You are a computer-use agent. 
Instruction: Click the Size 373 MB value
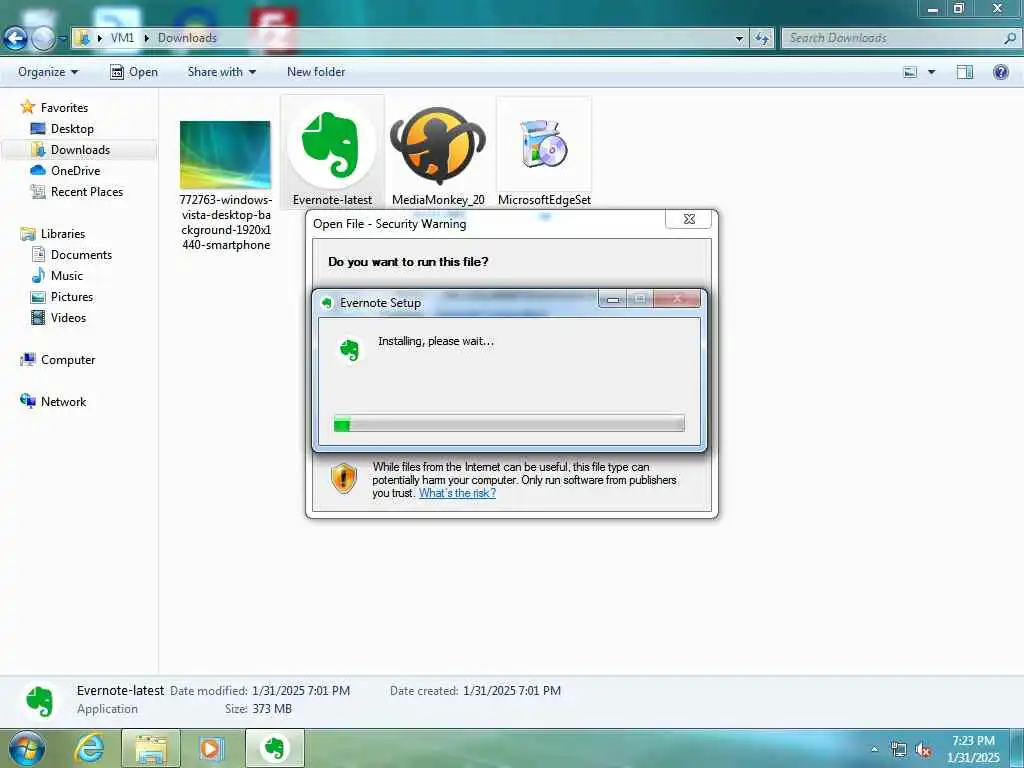[x=271, y=709]
